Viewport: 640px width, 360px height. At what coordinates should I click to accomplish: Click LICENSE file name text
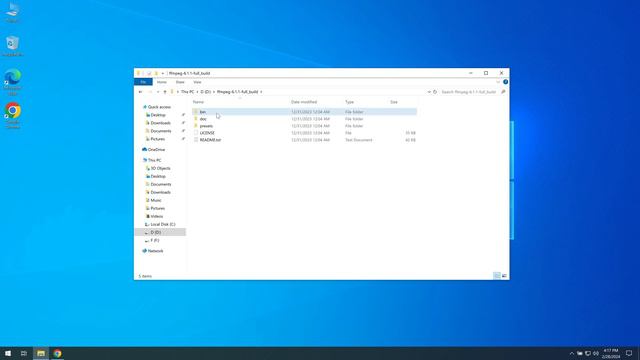click(207, 133)
